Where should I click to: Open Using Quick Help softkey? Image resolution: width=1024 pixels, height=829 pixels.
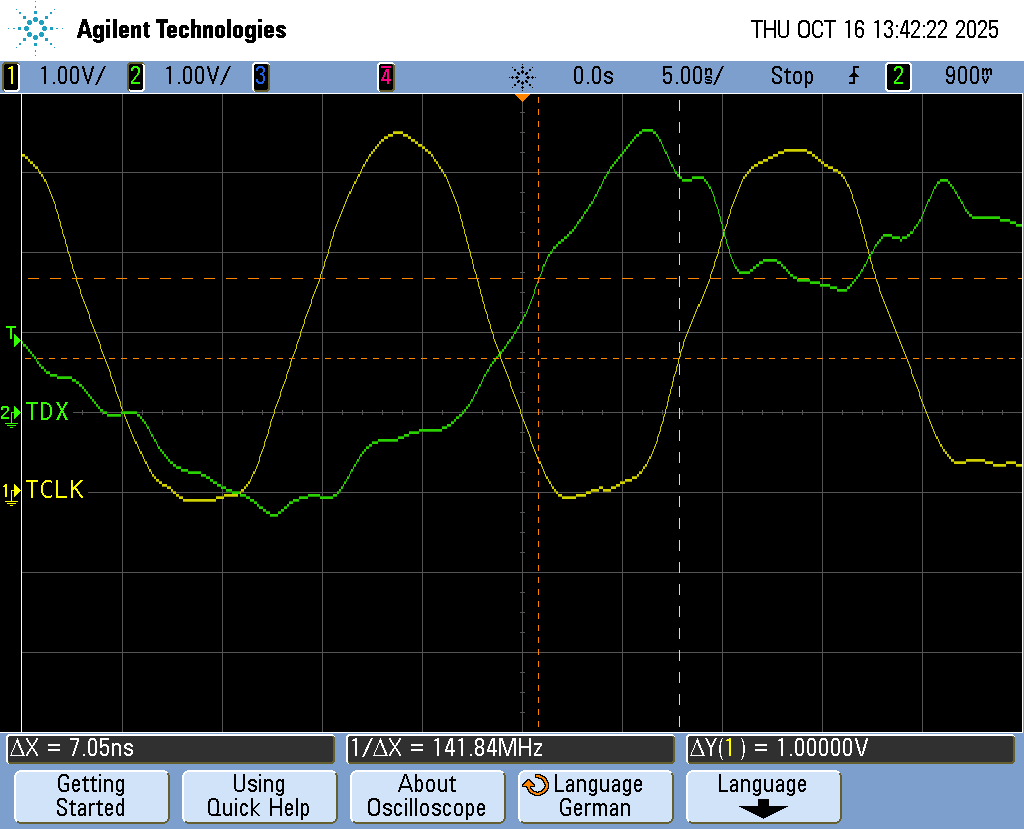(x=258, y=796)
